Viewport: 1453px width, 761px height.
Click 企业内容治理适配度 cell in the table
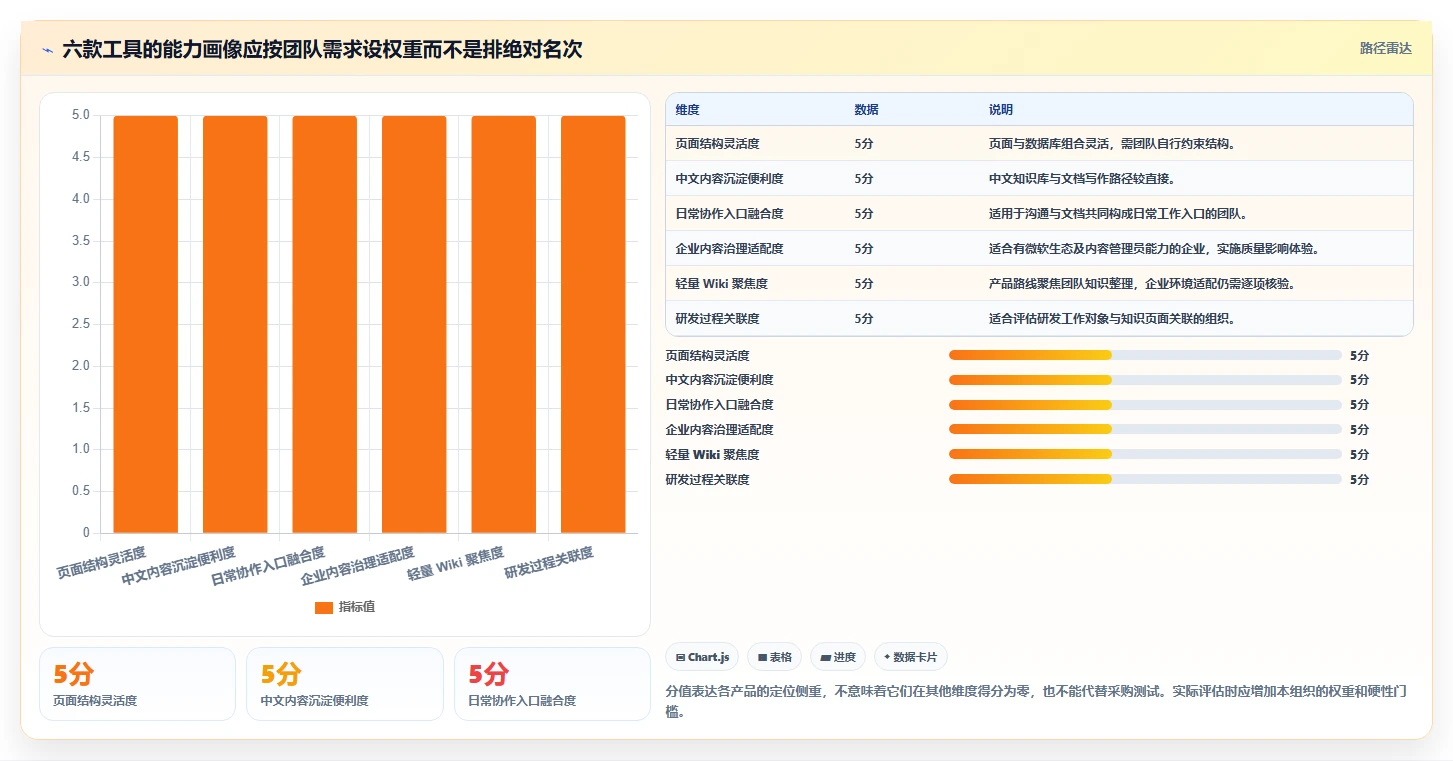click(729, 249)
